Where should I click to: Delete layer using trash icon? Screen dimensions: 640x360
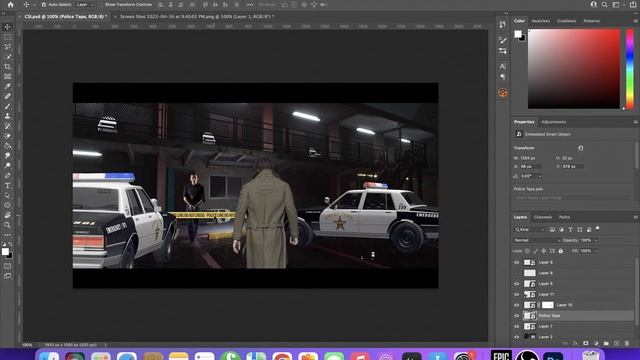pyautogui.click(x=627, y=343)
